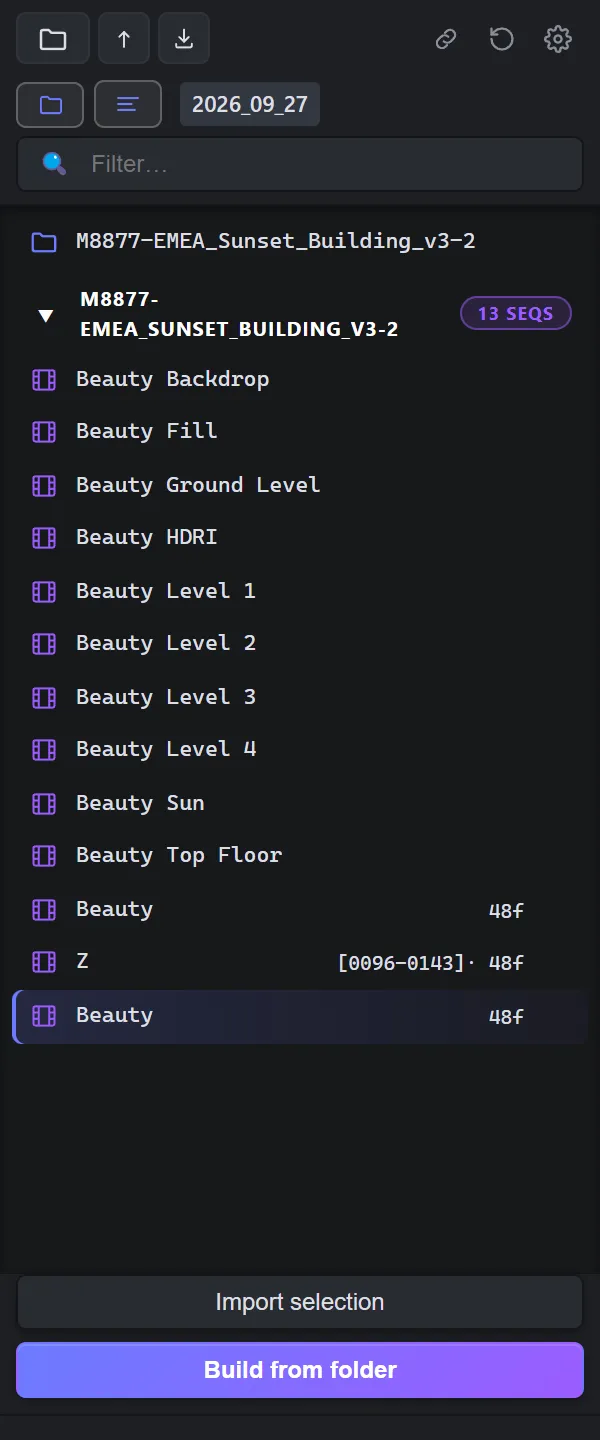
Task: Click the download arrow button
Action: pyautogui.click(x=184, y=39)
